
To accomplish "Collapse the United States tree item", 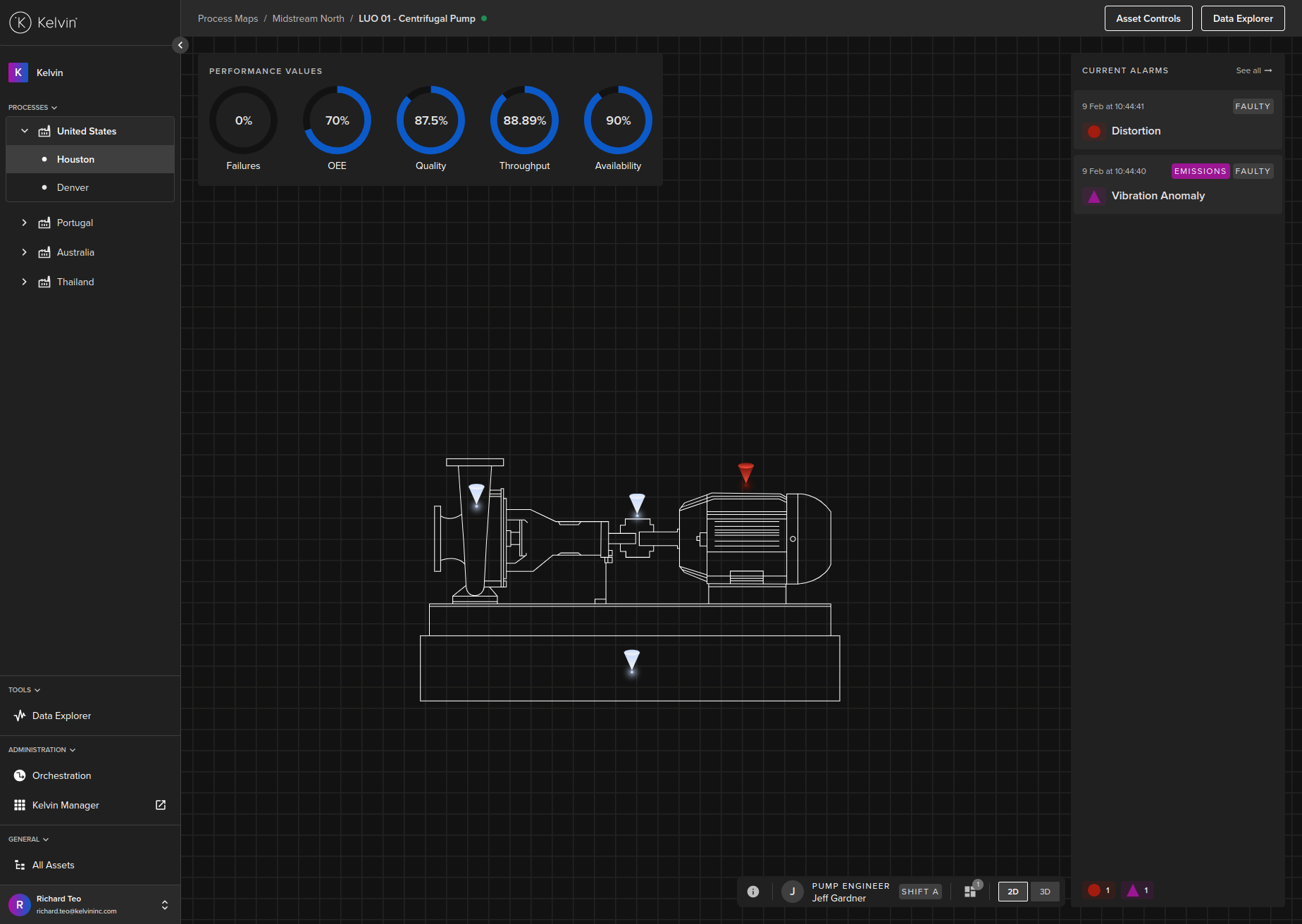I will [25, 131].
